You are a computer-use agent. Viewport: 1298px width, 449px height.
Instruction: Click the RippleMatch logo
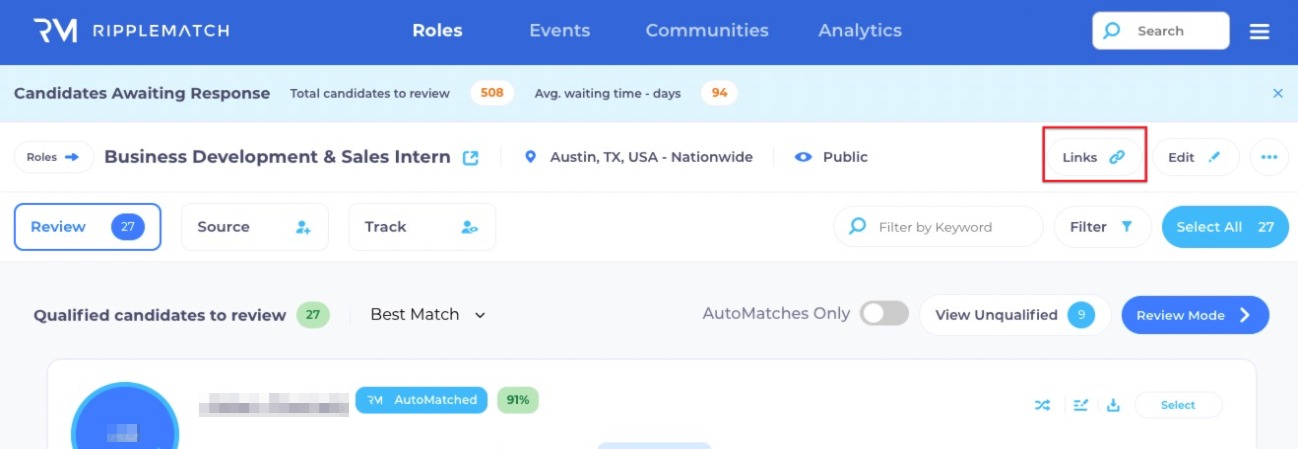click(x=131, y=31)
